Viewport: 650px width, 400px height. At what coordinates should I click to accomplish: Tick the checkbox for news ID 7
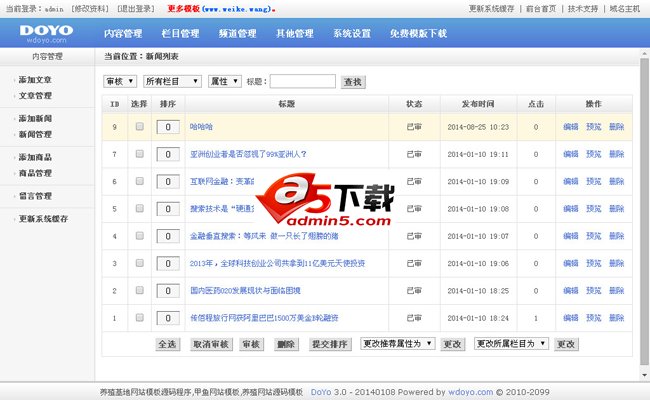140,154
